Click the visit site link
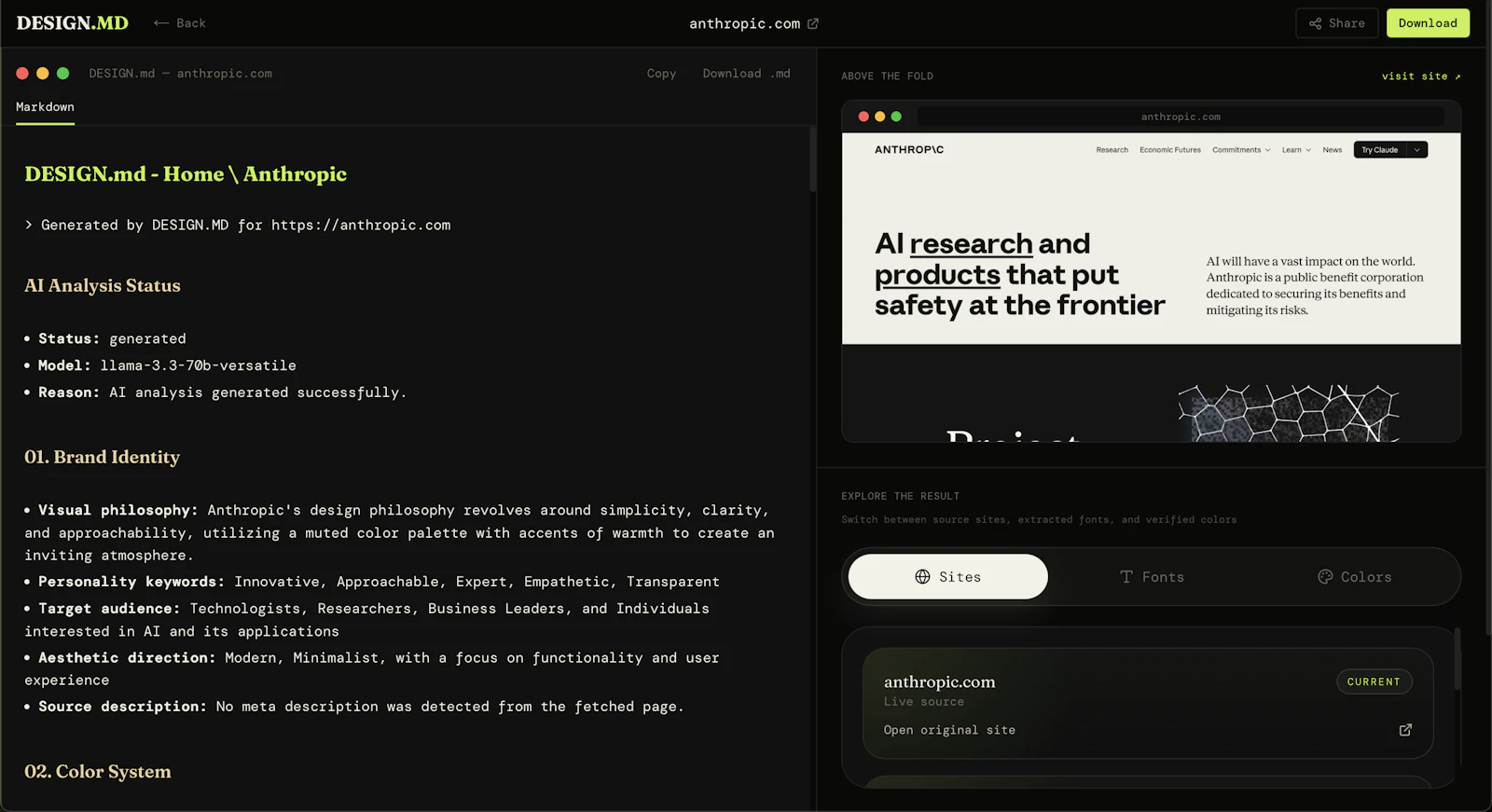Image resolution: width=1492 pixels, height=812 pixels. [x=1421, y=76]
